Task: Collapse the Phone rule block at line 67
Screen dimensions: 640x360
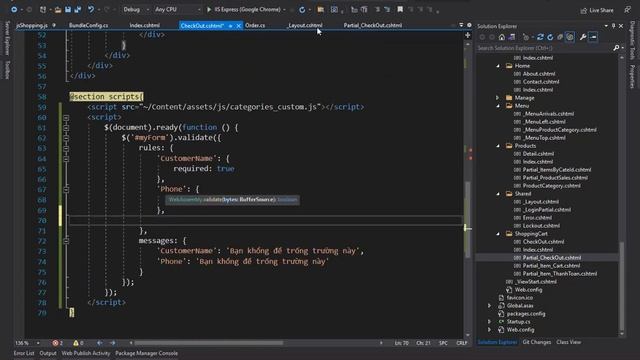Action: coord(66,189)
